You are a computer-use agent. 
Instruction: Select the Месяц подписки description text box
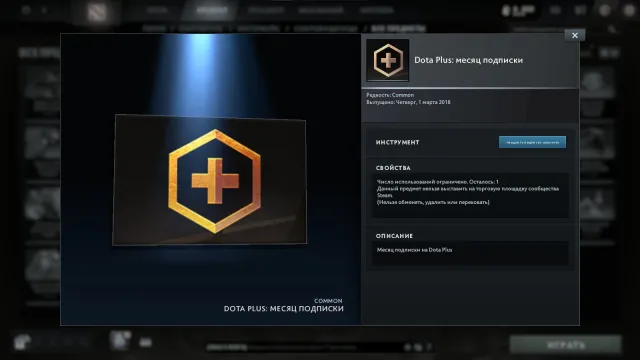pos(470,253)
